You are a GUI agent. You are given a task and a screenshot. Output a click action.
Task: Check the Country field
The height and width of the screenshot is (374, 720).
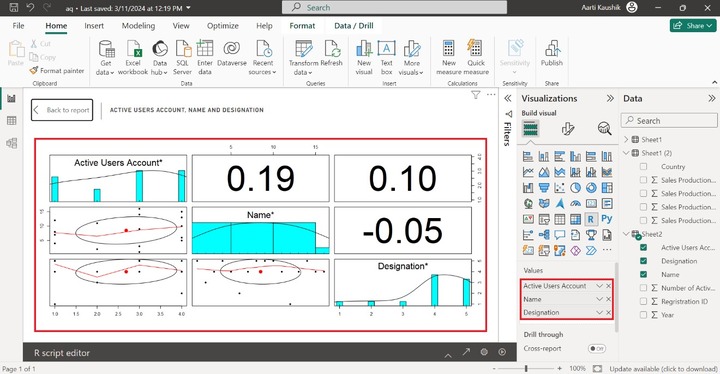pyautogui.click(x=643, y=166)
